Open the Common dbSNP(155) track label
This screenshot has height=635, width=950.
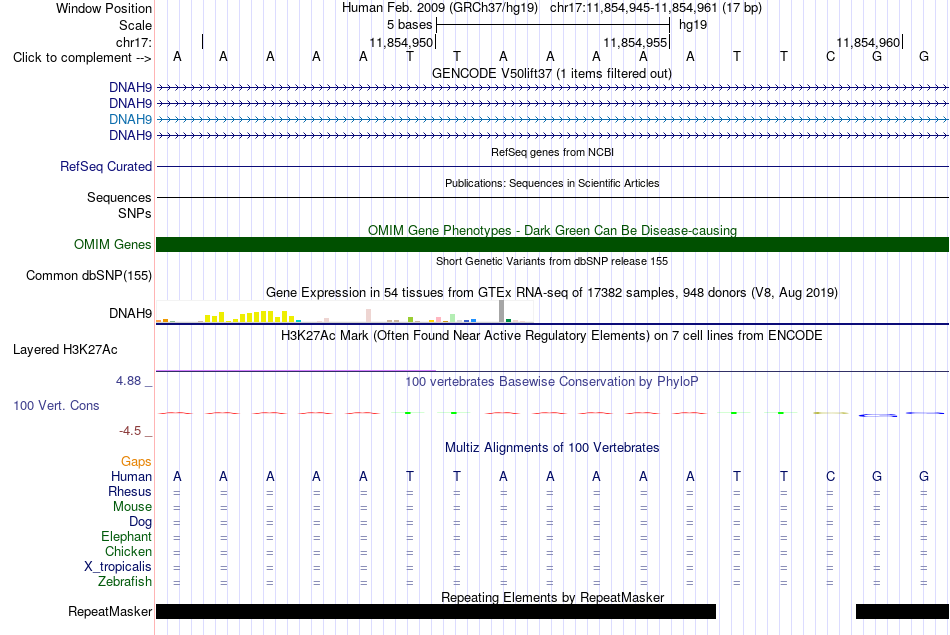(x=89, y=276)
